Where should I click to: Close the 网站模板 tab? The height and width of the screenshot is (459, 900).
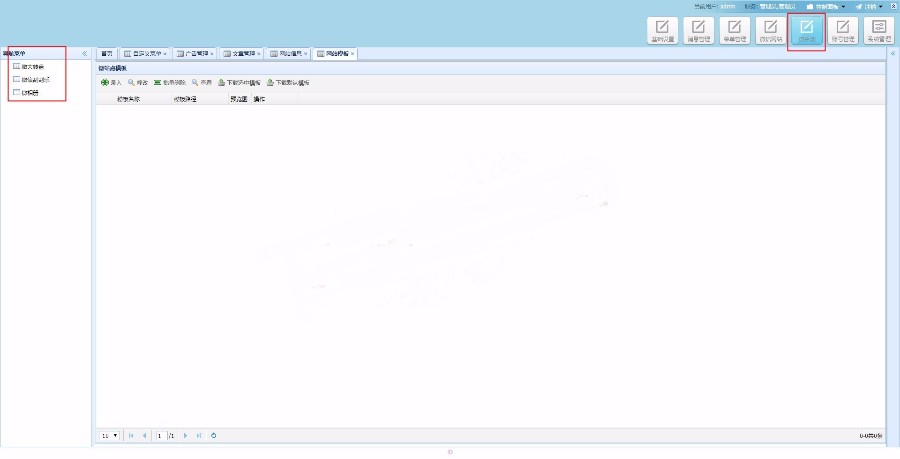(x=353, y=54)
